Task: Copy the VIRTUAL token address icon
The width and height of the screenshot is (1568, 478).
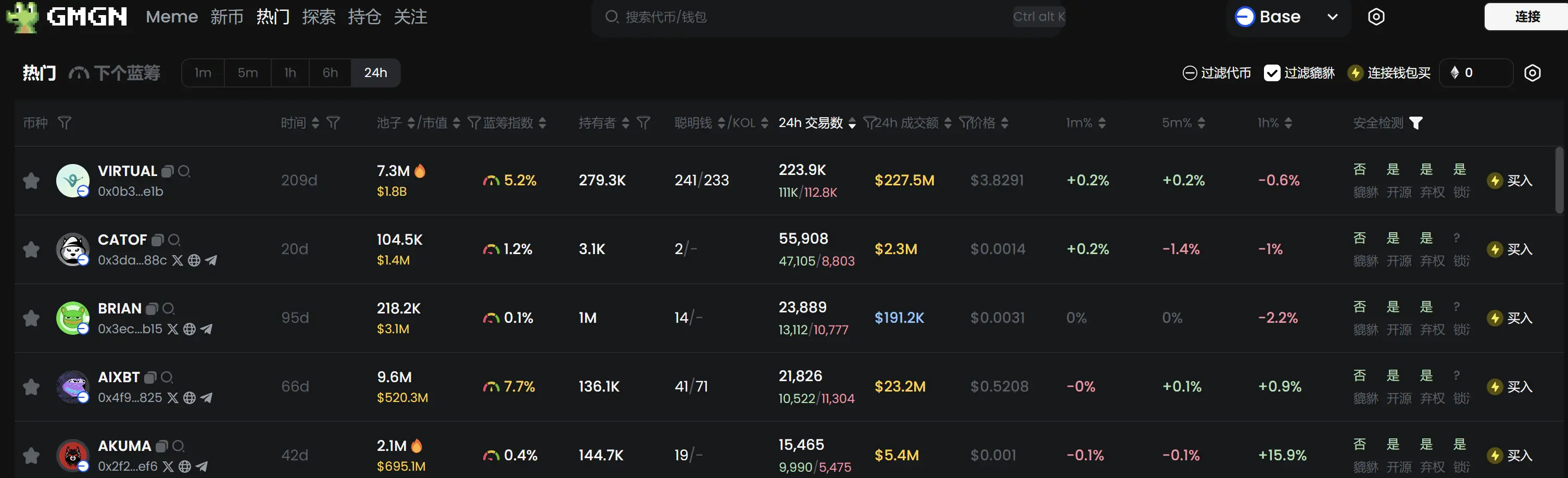Action: pyautogui.click(x=168, y=172)
